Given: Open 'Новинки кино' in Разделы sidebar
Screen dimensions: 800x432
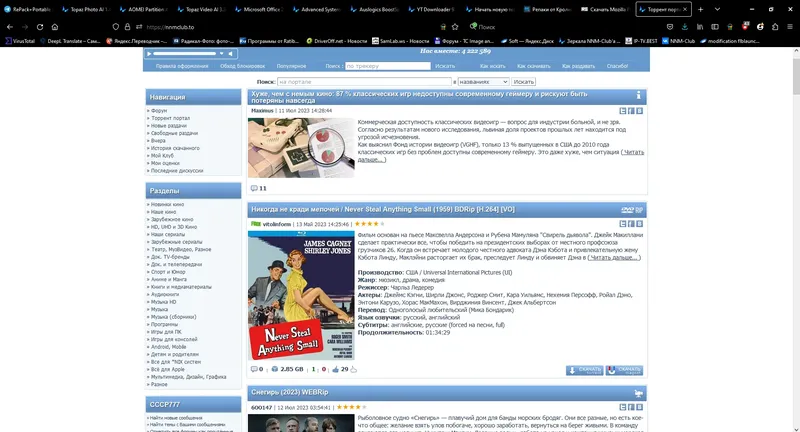Looking at the screenshot, I should (x=167, y=204).
